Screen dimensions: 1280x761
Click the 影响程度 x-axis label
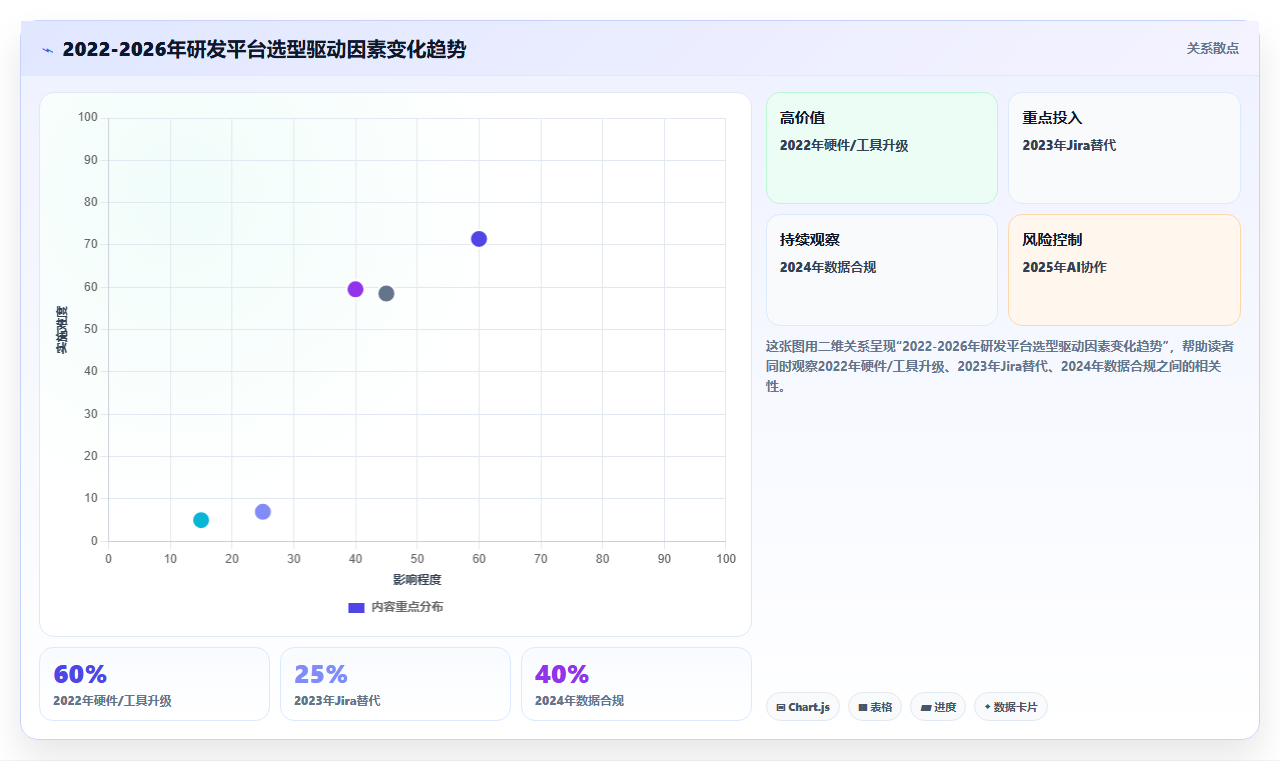coord(417,579)
